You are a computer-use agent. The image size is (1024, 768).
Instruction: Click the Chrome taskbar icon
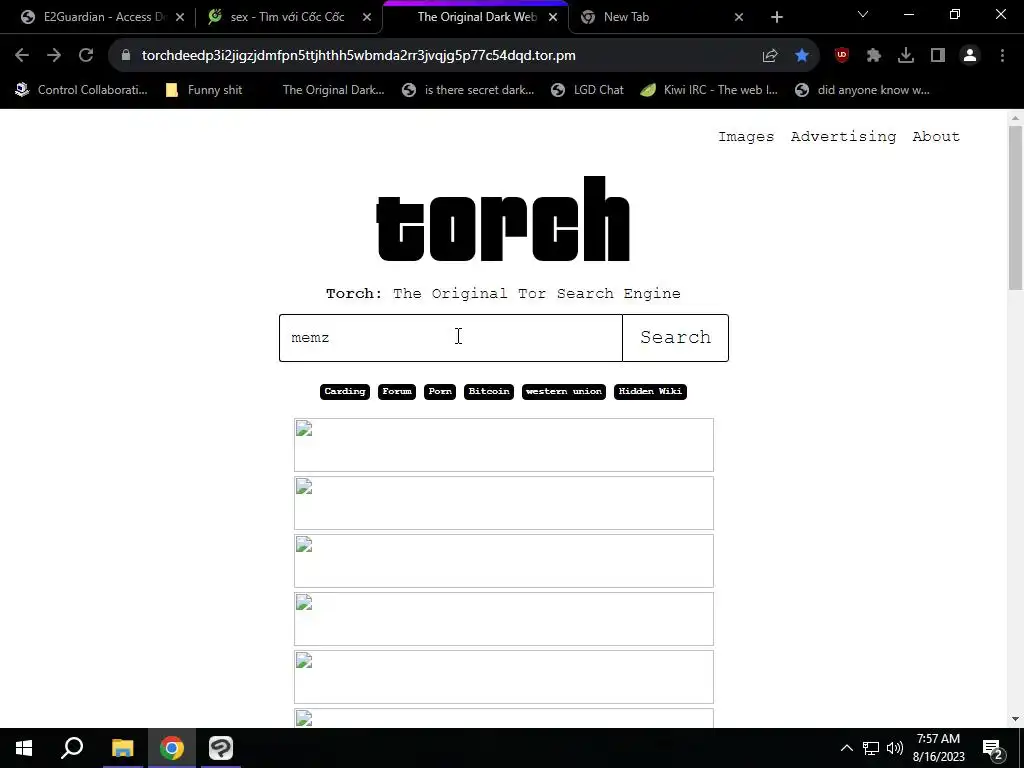tap(172, 748)
